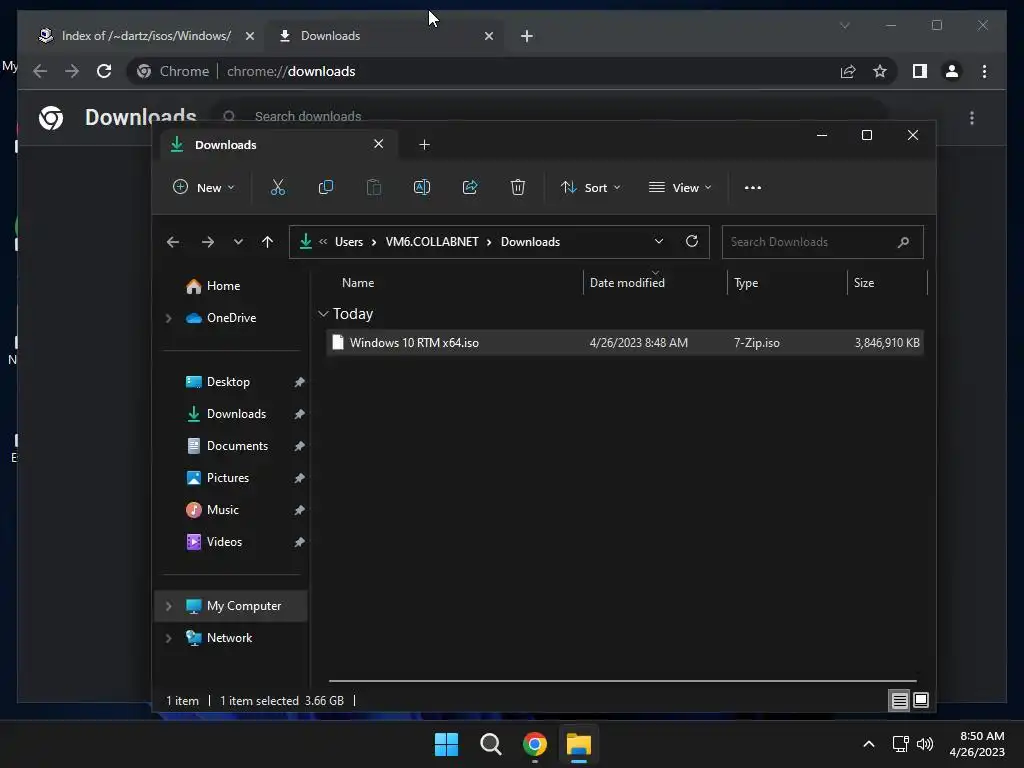Click the Delete trash icon in Explorer toolbar
The width and height of the screenshot is (1024, 768).
[x=518, y=187]
